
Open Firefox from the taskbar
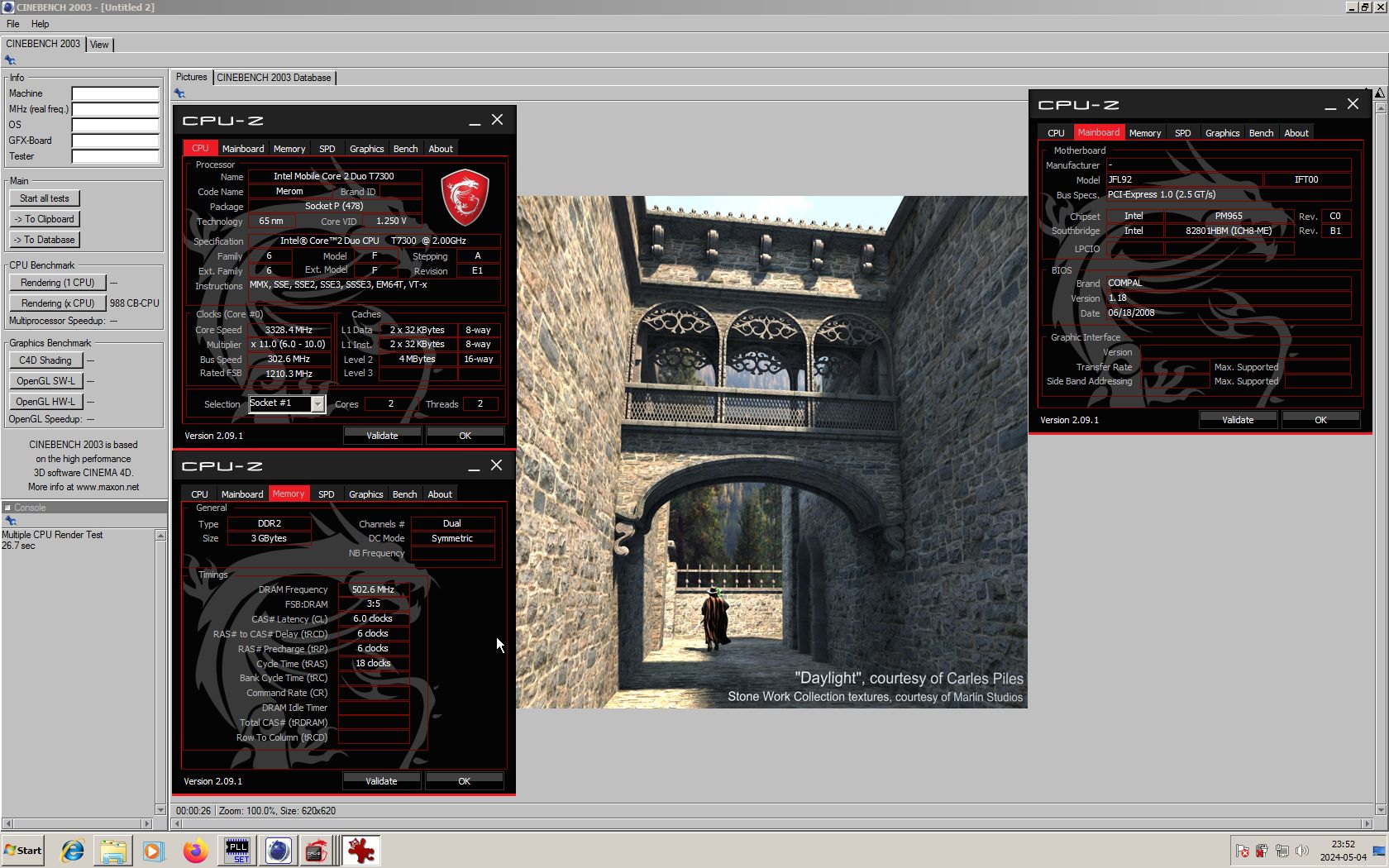[195, 851]
